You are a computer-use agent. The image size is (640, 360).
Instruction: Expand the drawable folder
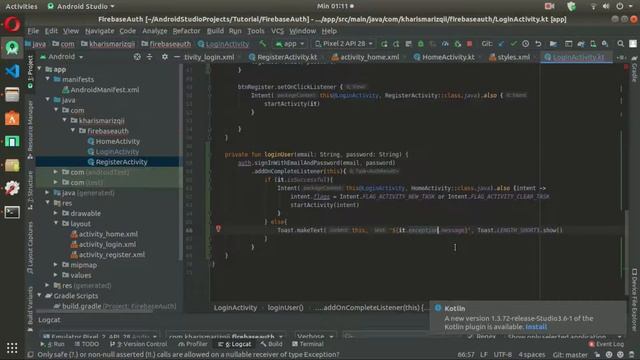point(56,213)
